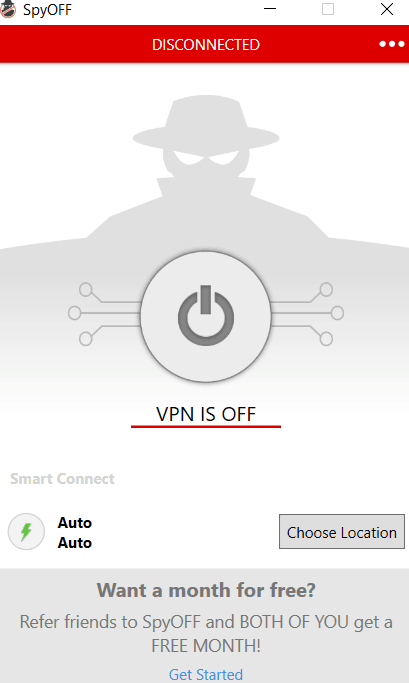Click the referral FREE MONTH description text
Viewport: 409px width, 683px height.
206,634
